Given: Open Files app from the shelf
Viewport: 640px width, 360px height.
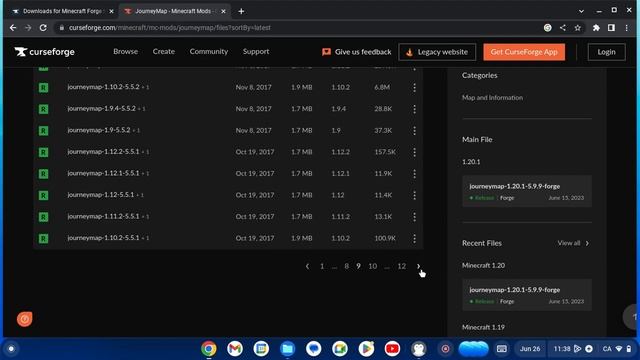Looking at the screenshot, I should click(x=287, y=349).
